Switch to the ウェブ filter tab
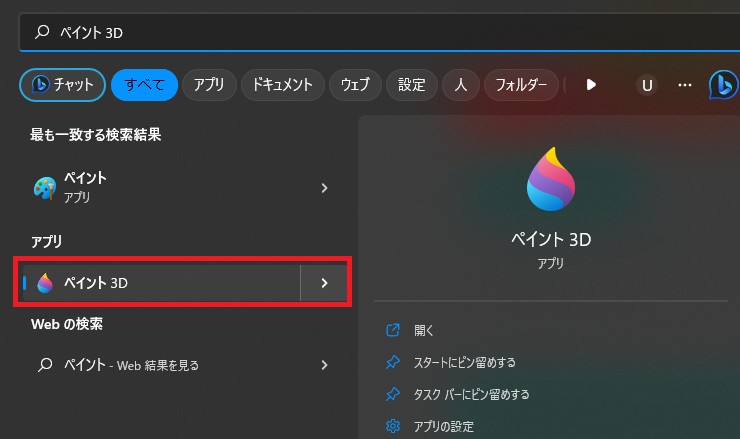 [x=355, y=85]
